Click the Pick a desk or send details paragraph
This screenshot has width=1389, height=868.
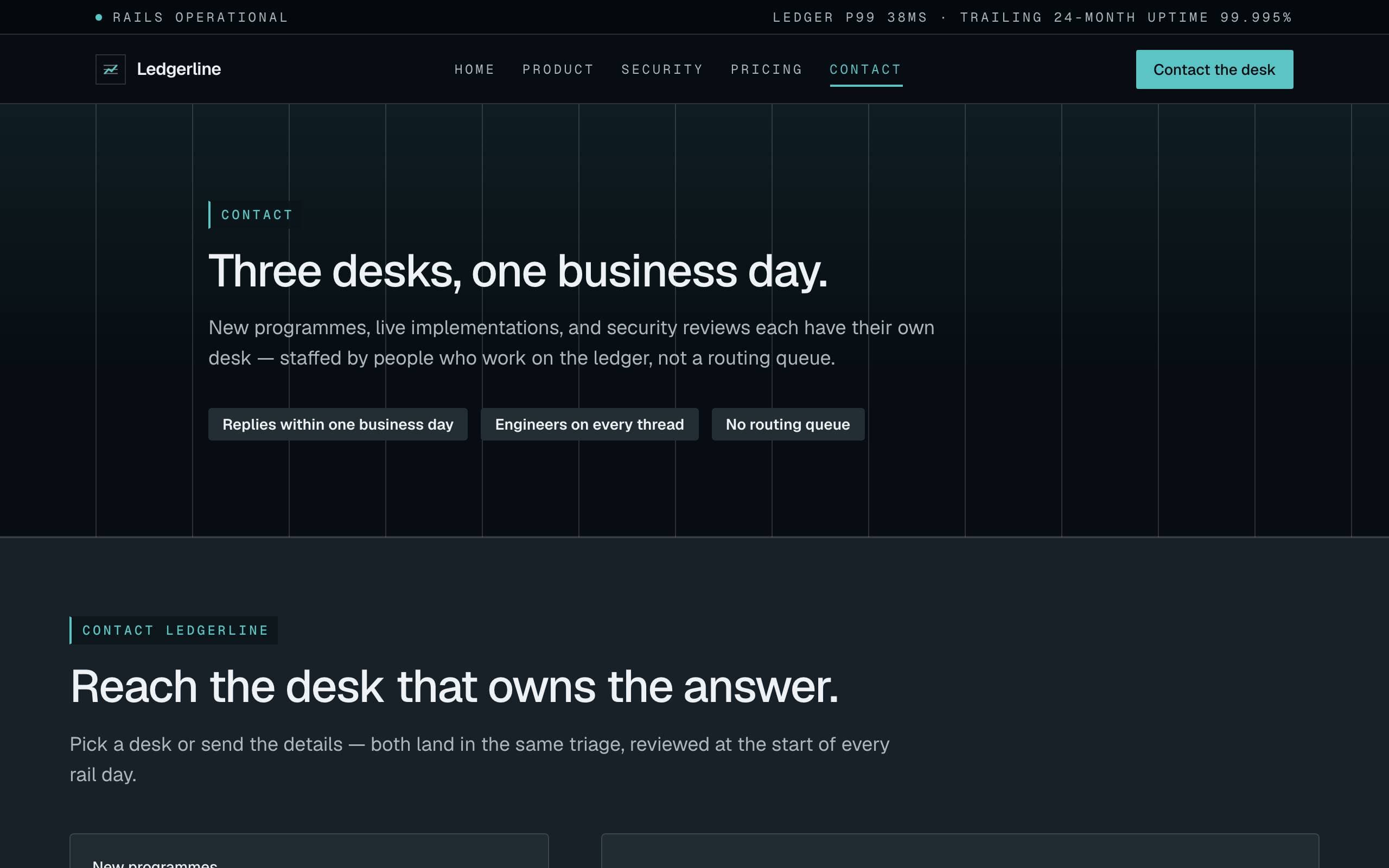[479, 759]
